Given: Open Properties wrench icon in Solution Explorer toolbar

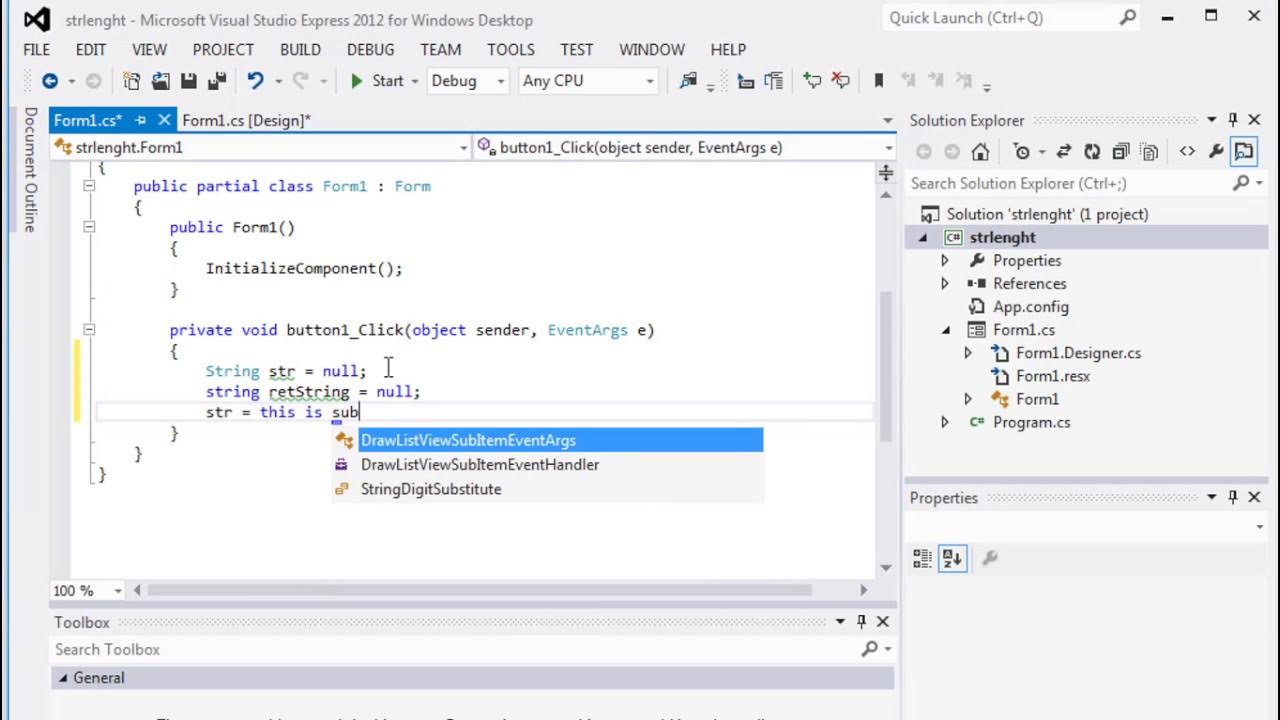Looking at the screenshot, I should coord(1216,152).
